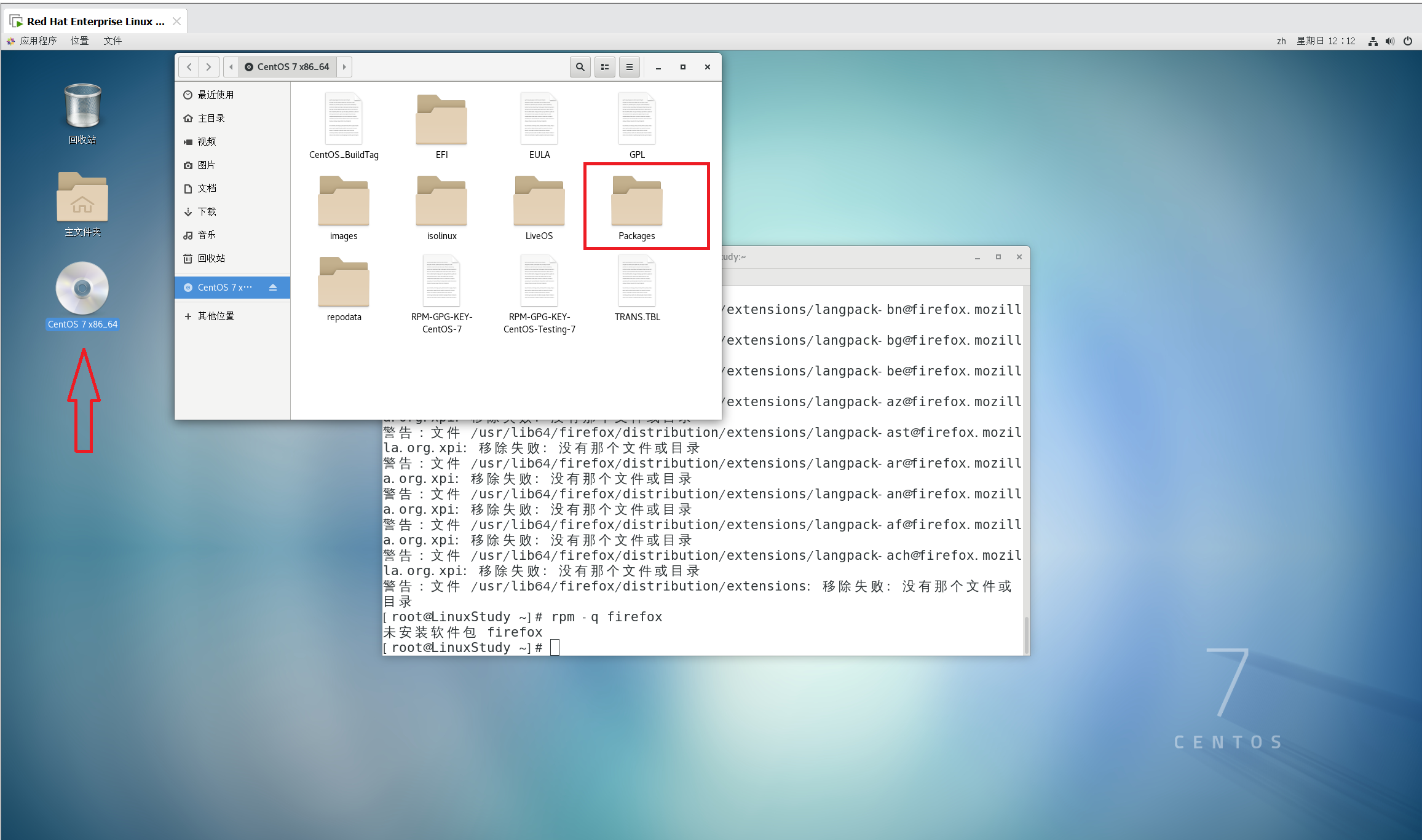This screenshot has height=840, width=1422.
Task: Expand path bar right arrow
Action: pos(344,67)
